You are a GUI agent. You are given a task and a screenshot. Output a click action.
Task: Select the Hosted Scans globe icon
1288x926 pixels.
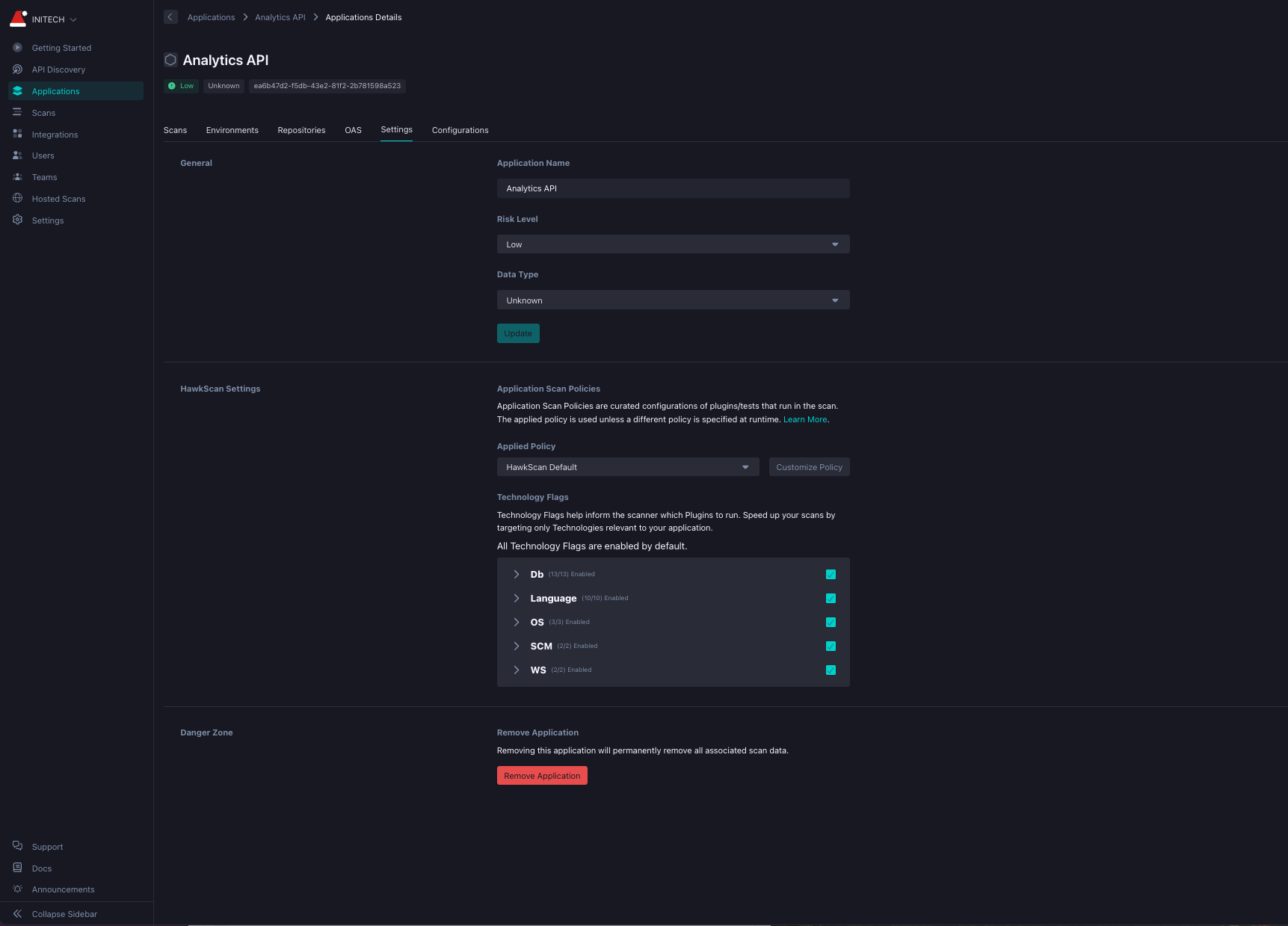pos(17,198)
